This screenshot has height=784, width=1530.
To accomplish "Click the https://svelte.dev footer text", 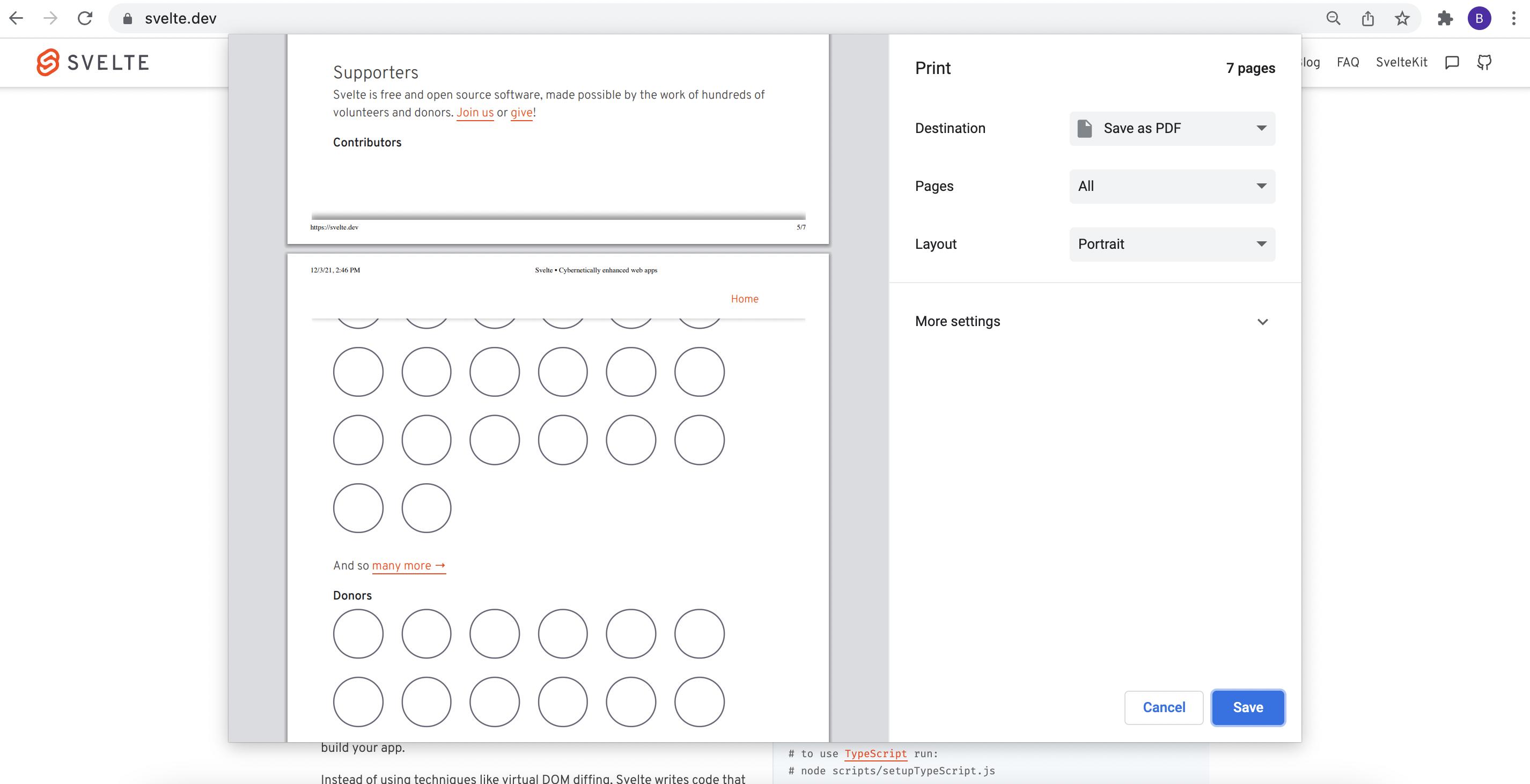I will click(334, 227).
